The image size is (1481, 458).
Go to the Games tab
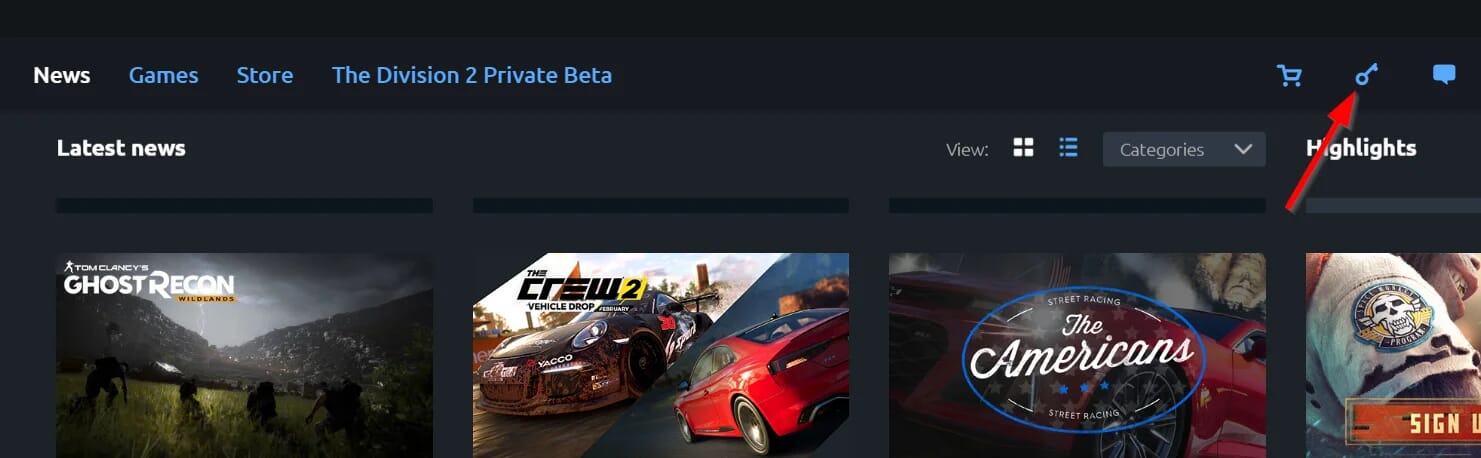tap(164, 75)
